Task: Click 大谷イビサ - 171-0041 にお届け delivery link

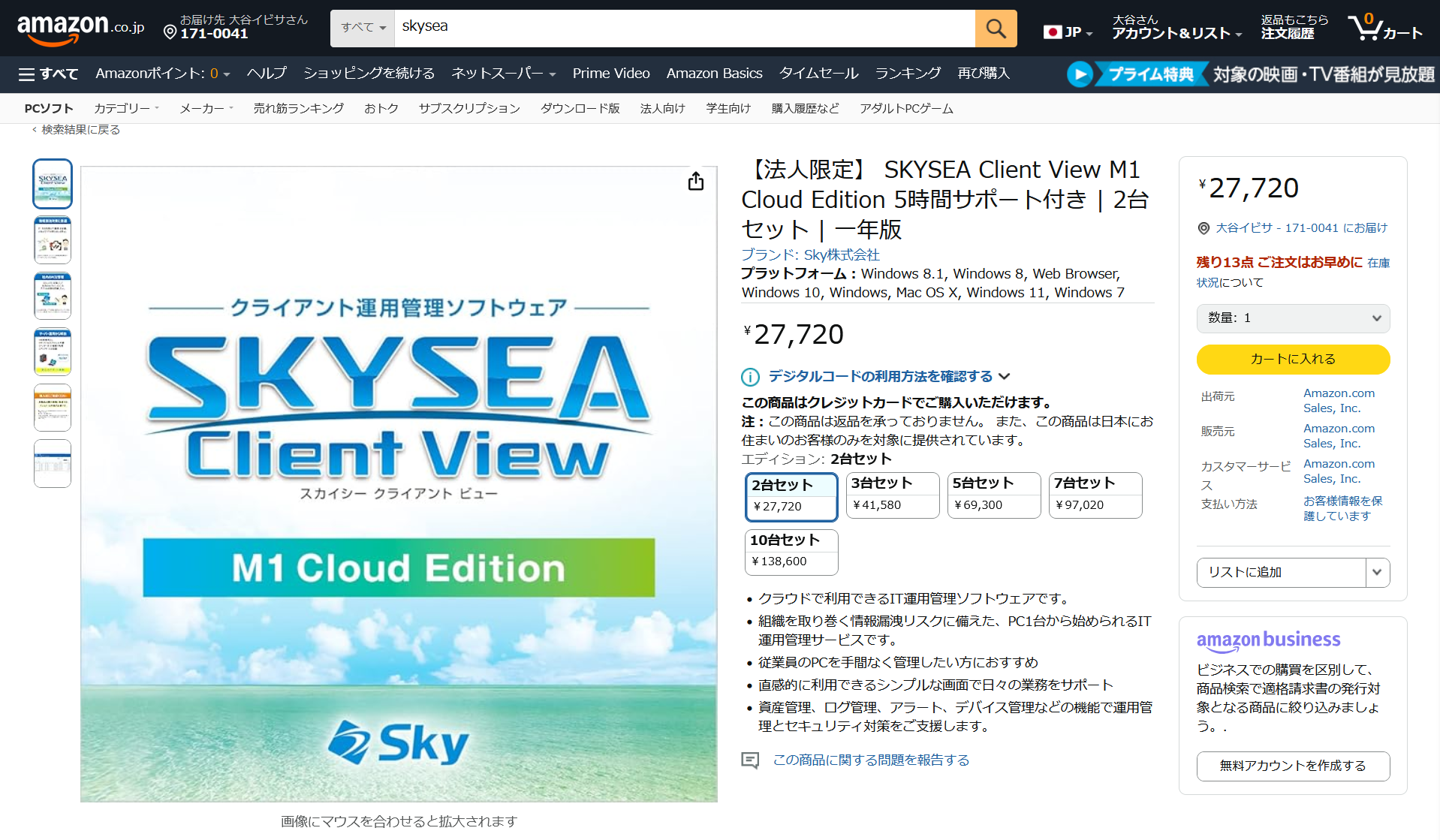Action: point(1302,228)
